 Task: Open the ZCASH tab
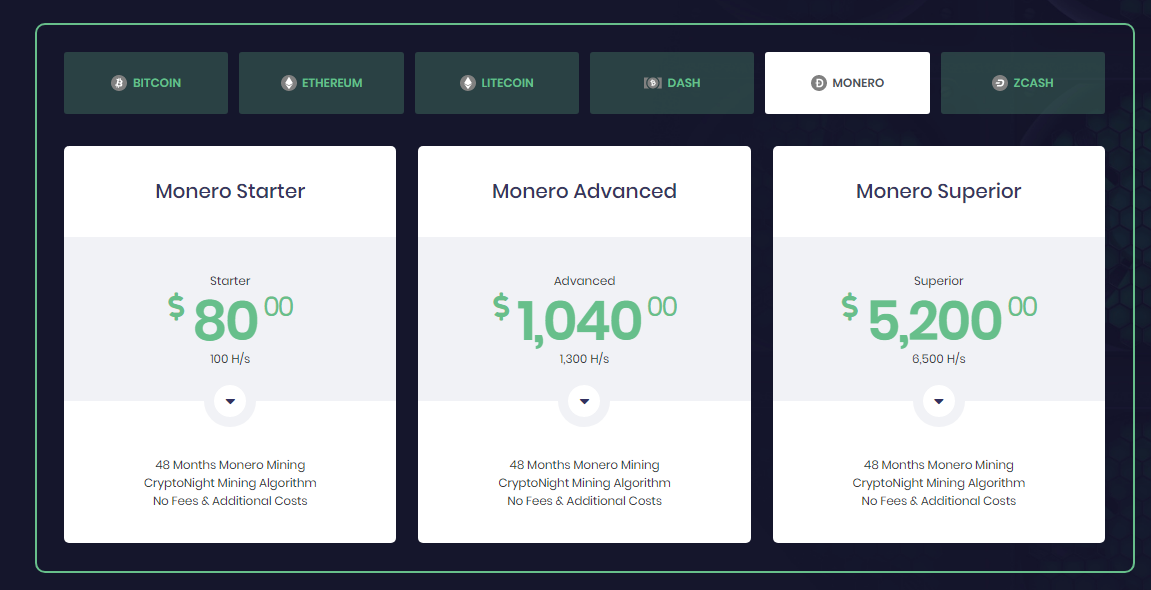(x=1023, y=83)
